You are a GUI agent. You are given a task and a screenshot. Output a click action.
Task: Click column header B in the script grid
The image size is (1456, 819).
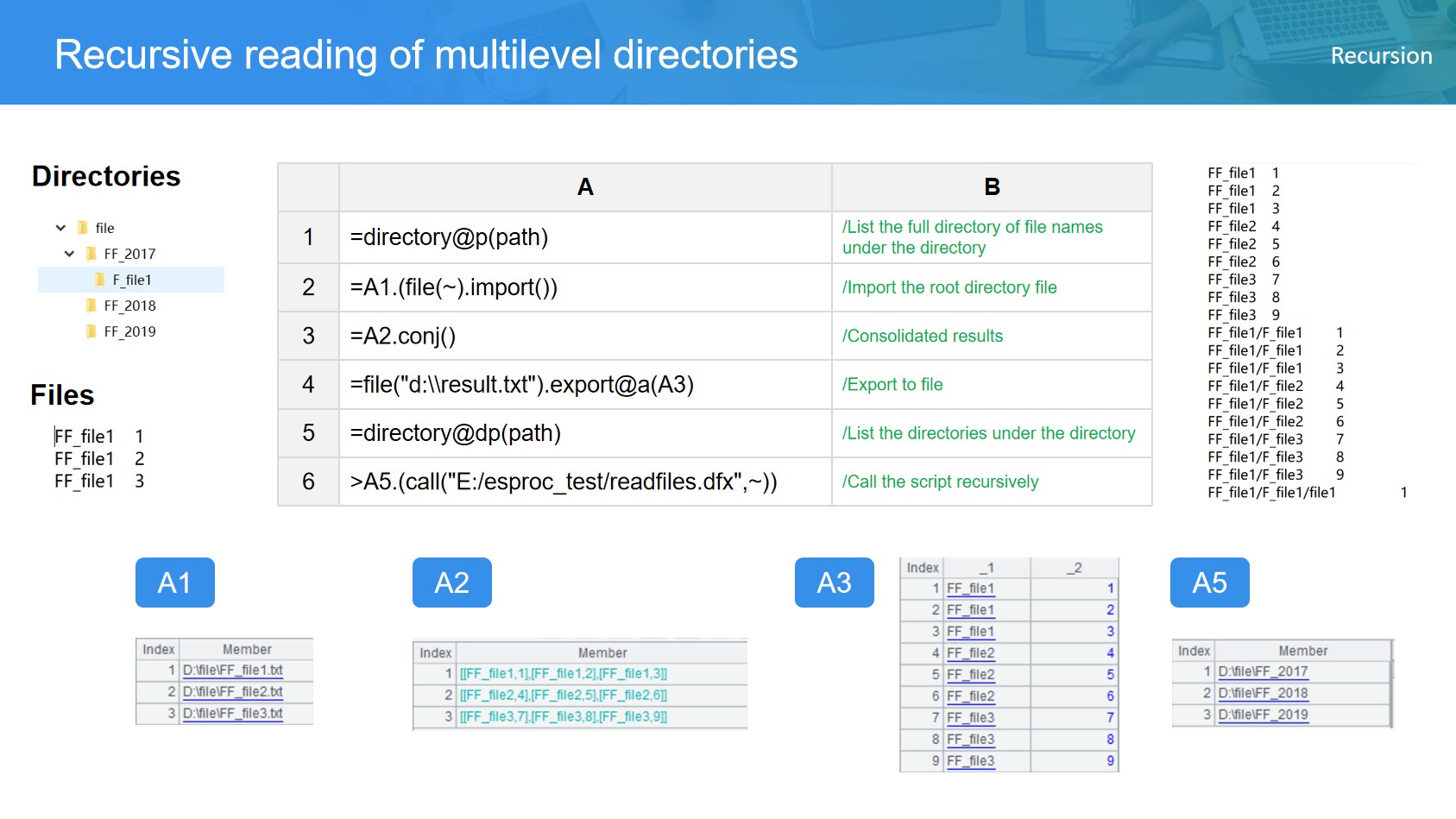click(x=992, y=187)
